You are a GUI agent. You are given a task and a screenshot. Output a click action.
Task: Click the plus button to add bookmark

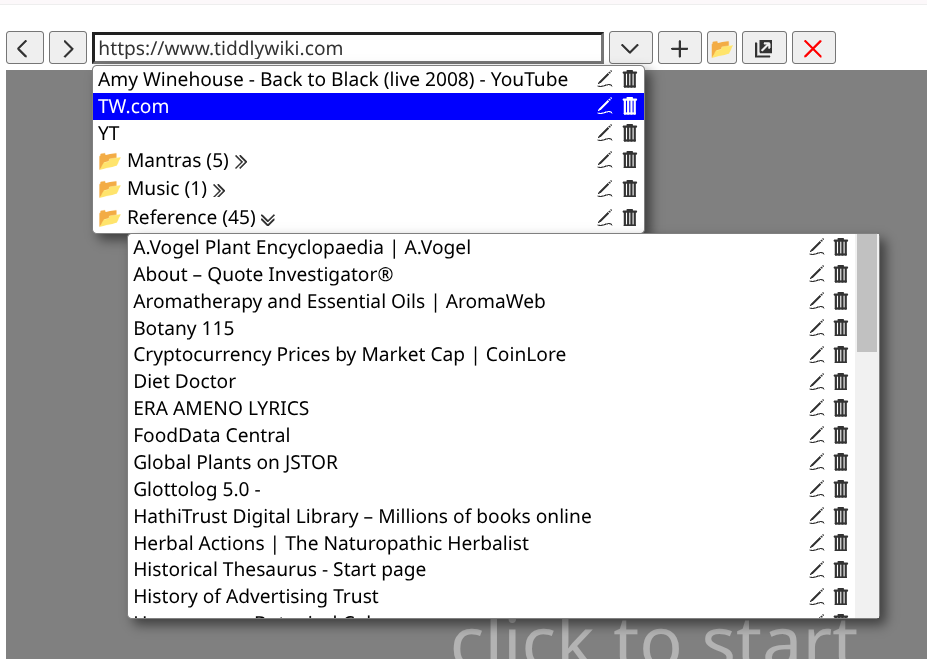(680, 48)
